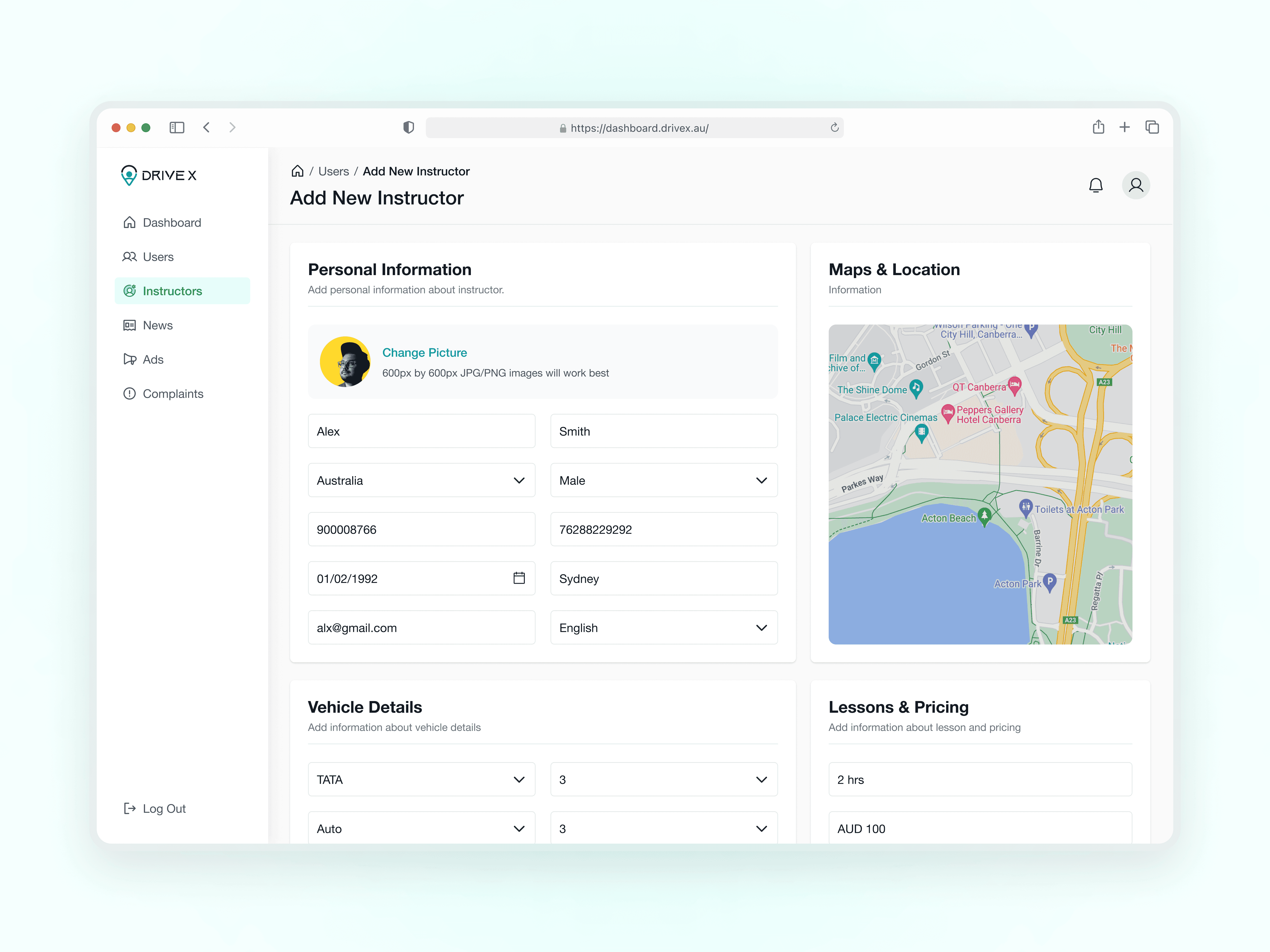
Task: Click the browser share icon
Action: [1098, 127]
